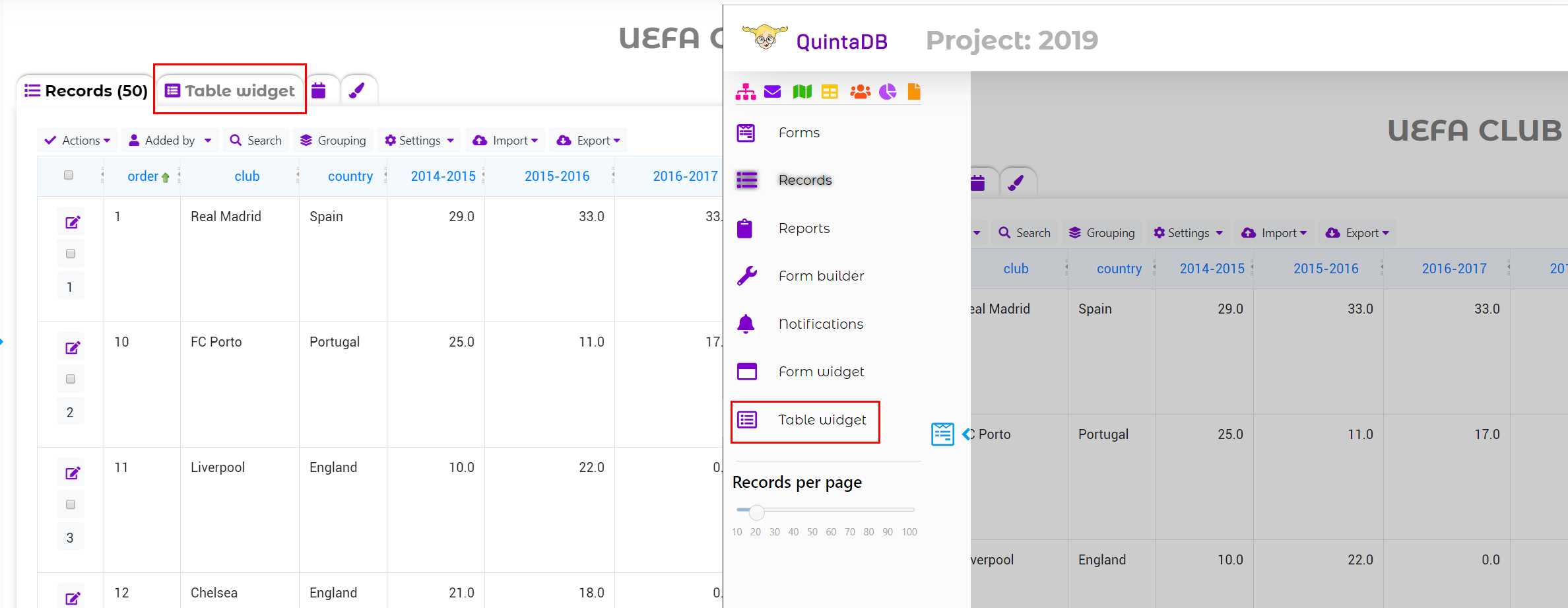The height and width of the screenshot is (608, 1568).
Task: Open Notifications in the sidebar menu
Action: point(821,324)
